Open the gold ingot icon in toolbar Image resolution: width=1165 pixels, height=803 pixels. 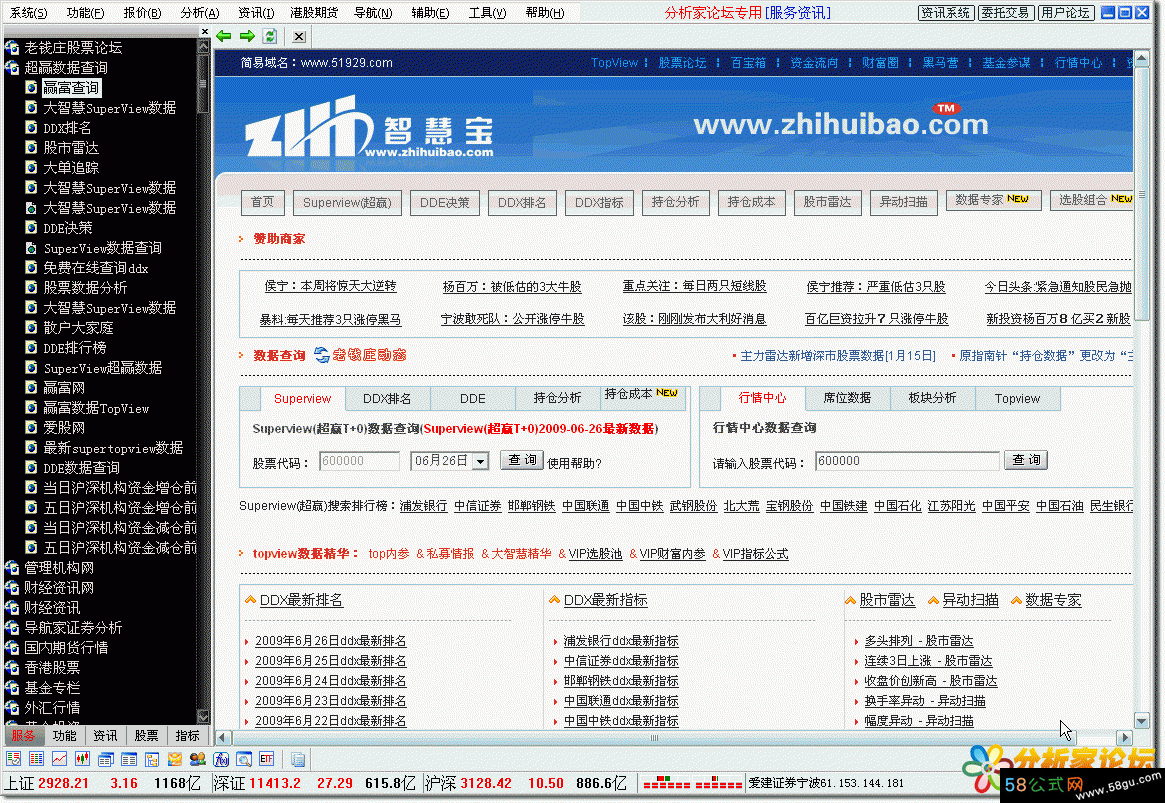pos(175,759)
